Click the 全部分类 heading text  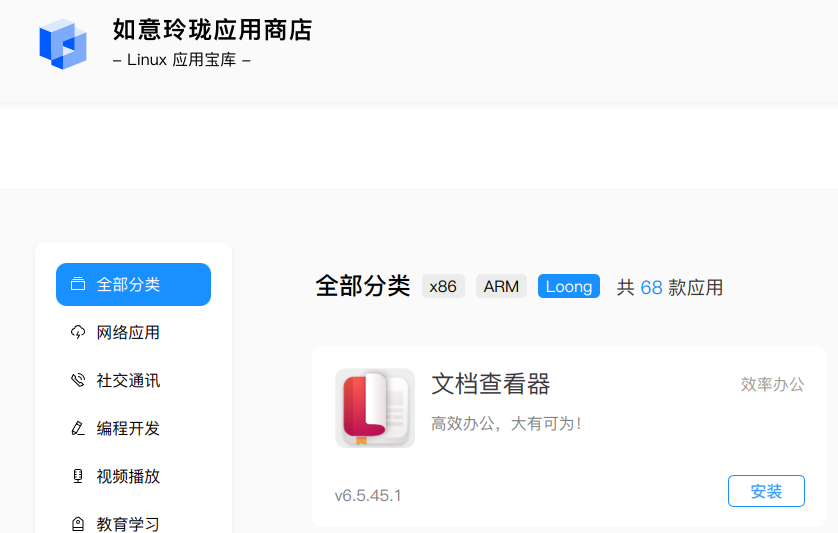tap(363, 286)
